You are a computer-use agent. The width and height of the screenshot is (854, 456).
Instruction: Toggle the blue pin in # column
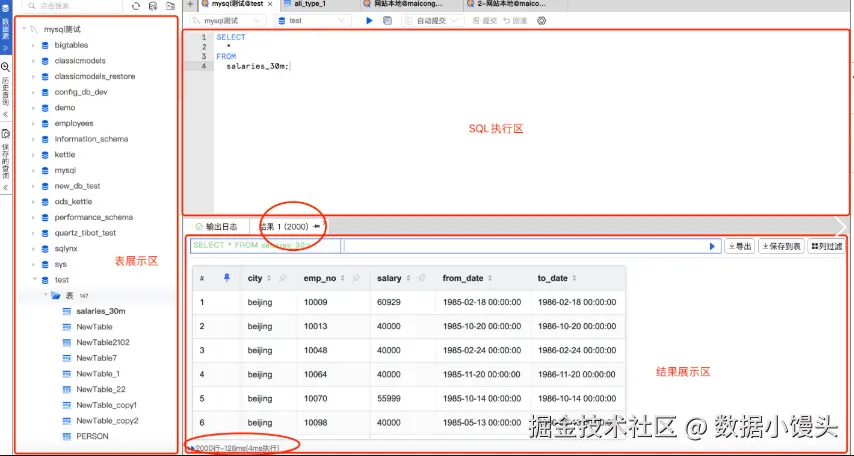click(227, 278)
